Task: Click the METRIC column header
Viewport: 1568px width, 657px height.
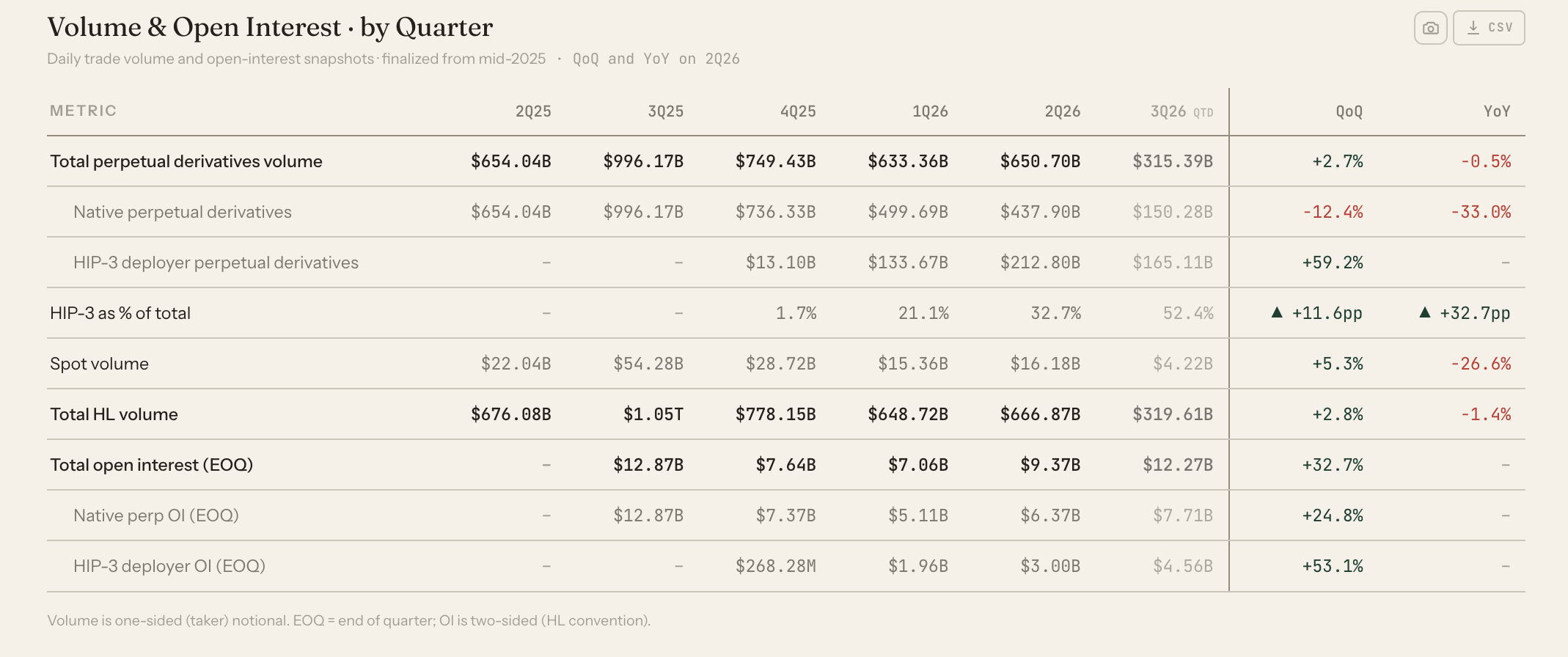Action: (x=83, y=111)
